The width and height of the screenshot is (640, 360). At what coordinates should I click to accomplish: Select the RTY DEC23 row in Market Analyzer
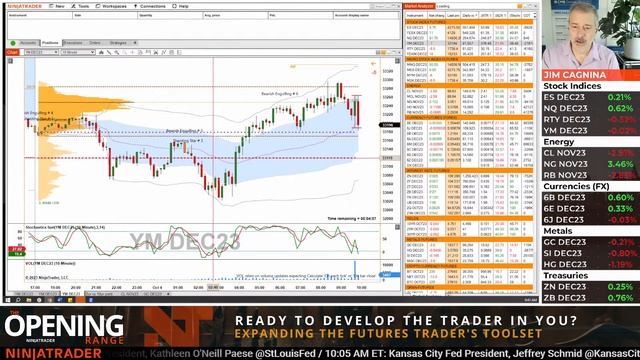pos(469,49)
